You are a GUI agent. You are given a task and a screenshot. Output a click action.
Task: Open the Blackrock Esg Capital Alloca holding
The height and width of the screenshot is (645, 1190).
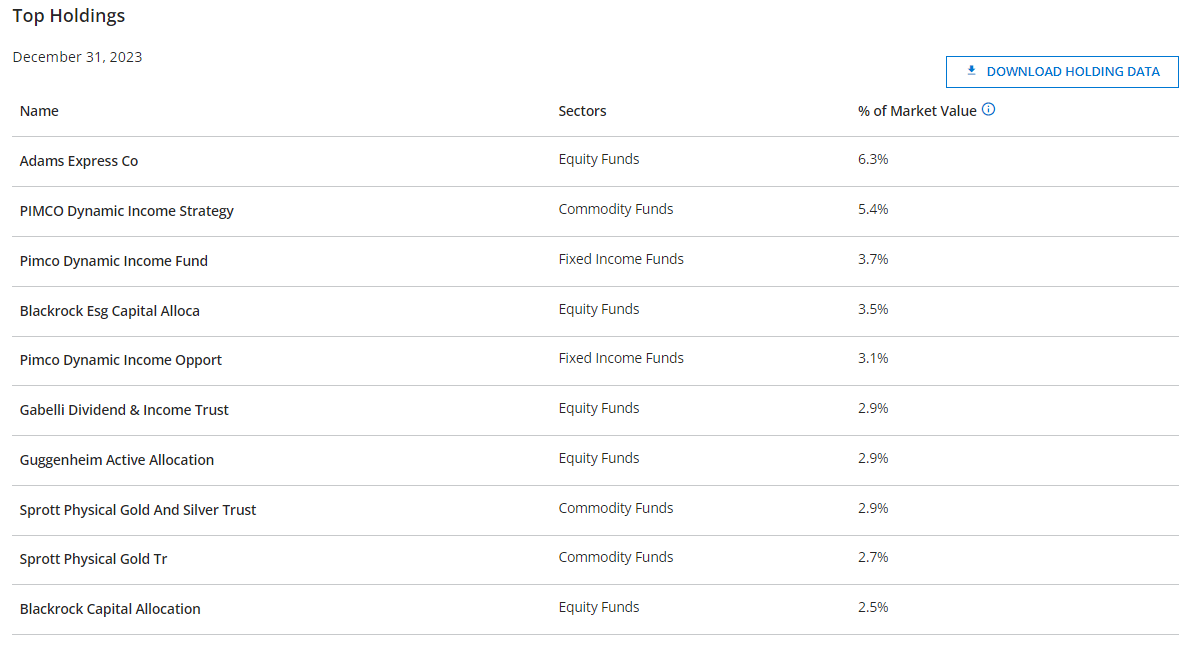pyautogui.click(x=109, y=310)
